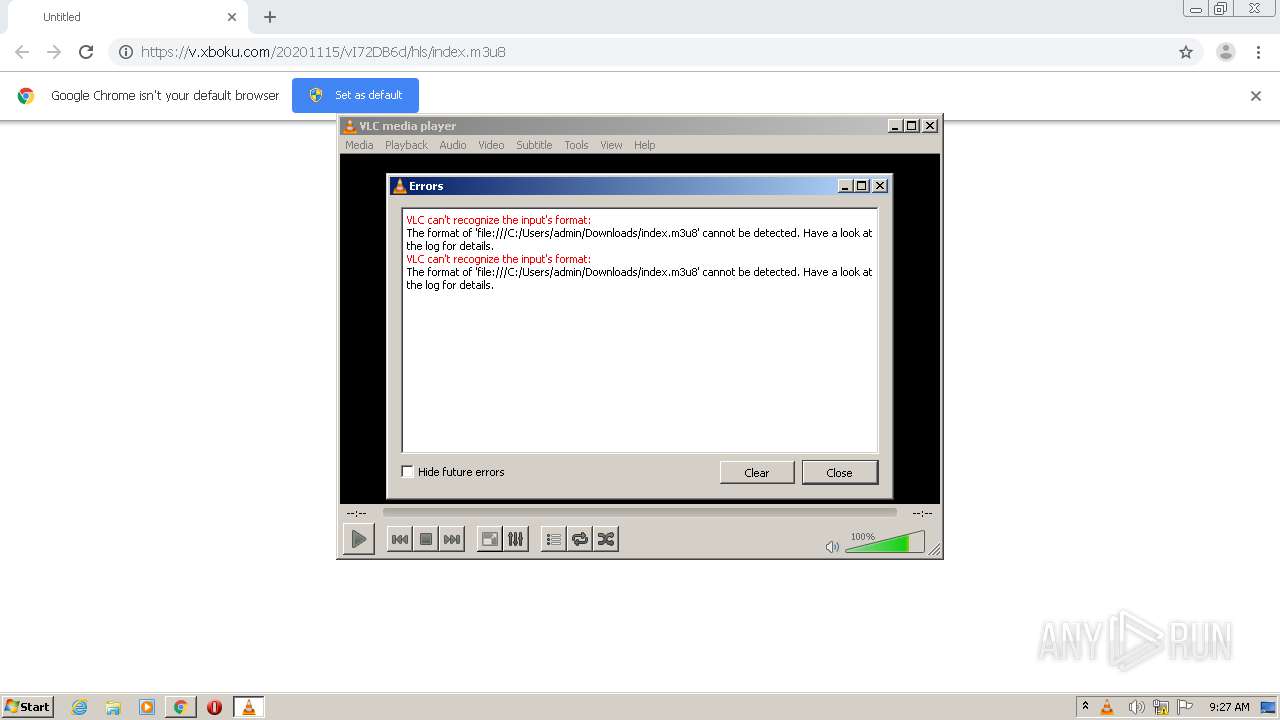This screenshot has height=720, width=1280.
Task: Open network status tray icon
Action: click(x=1161, y=707)
